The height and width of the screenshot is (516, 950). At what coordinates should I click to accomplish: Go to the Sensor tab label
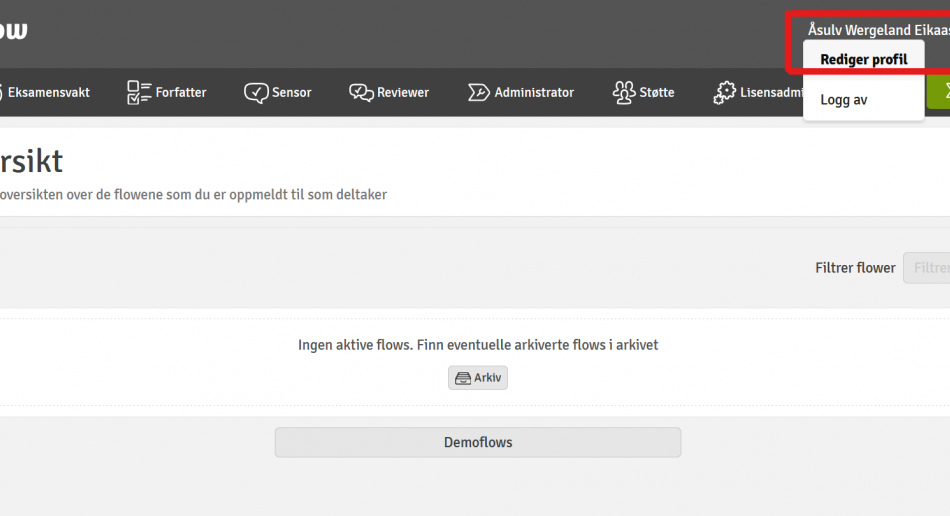point(291,93)
